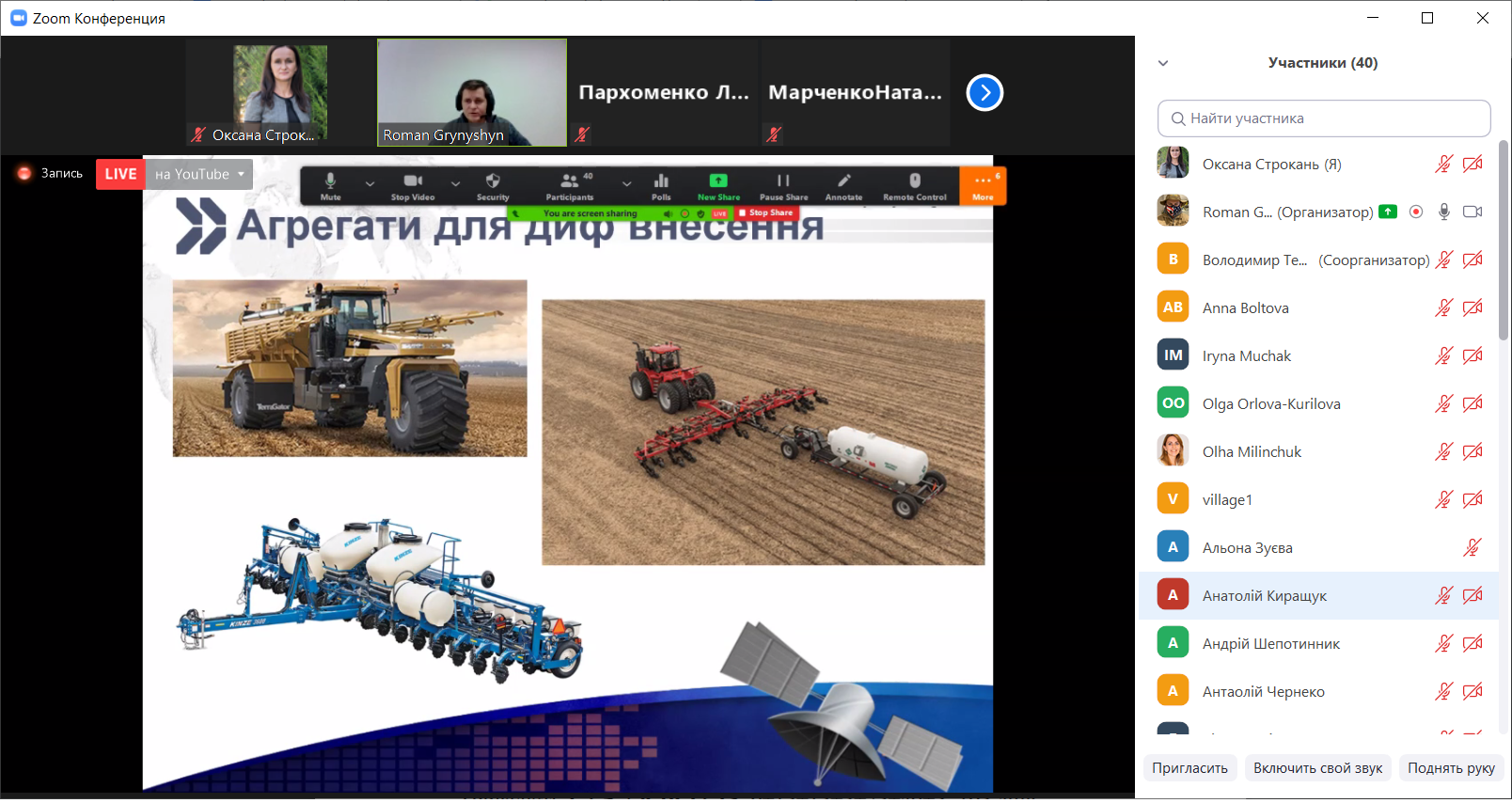Open the 'на YouTube' dropdown
The height and width of the screenshot is (803, 1512).
199,174
